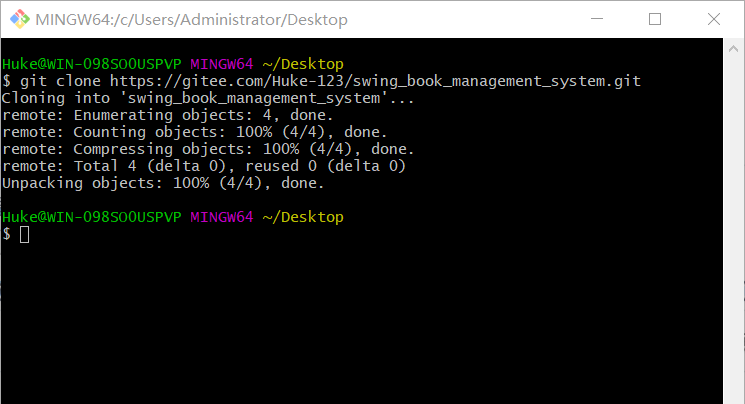
Task: Click the 'Cloning into' output line
Action: click(x=208, y=98)
